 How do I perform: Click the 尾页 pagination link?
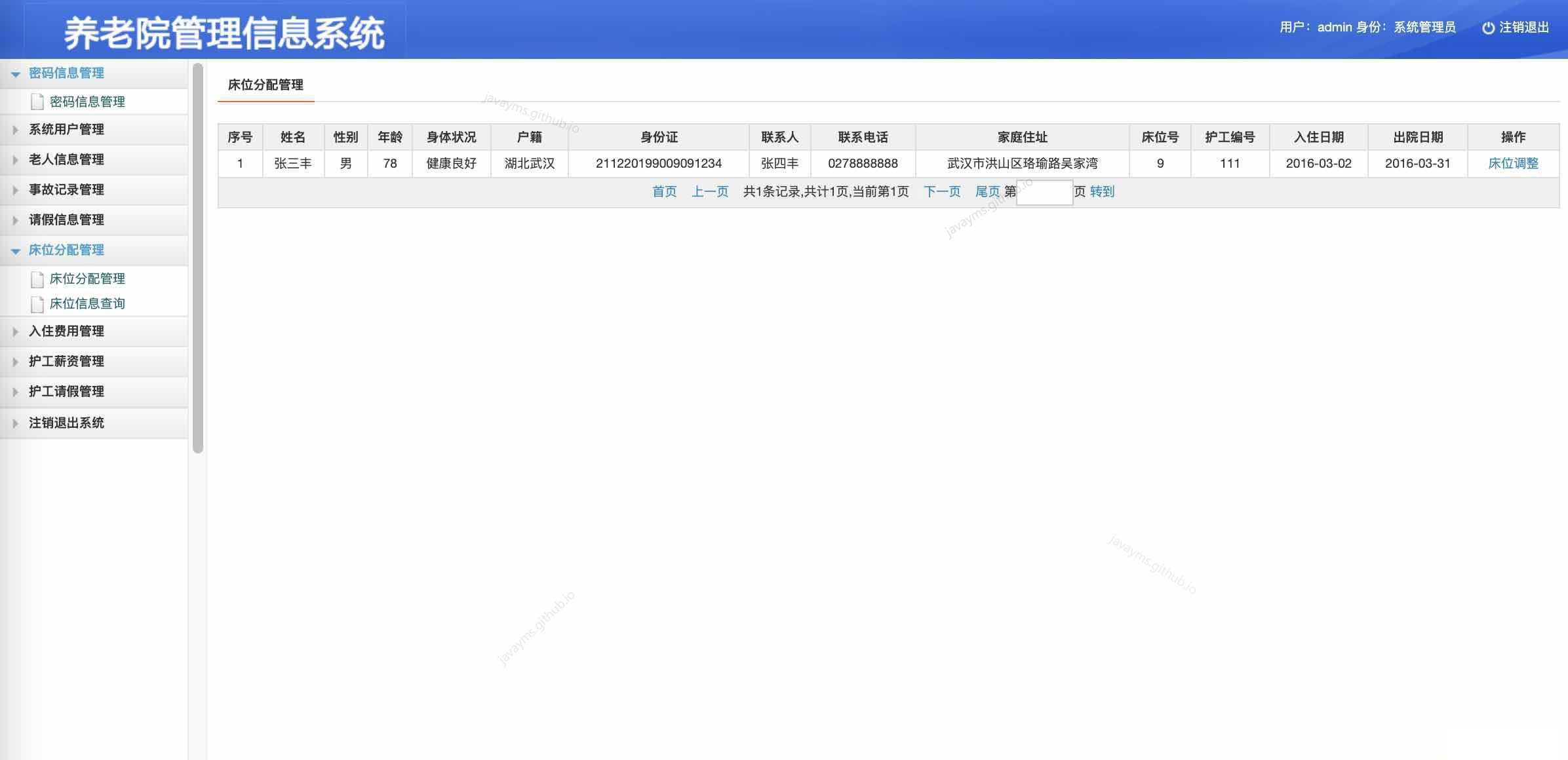click(987, 192)
